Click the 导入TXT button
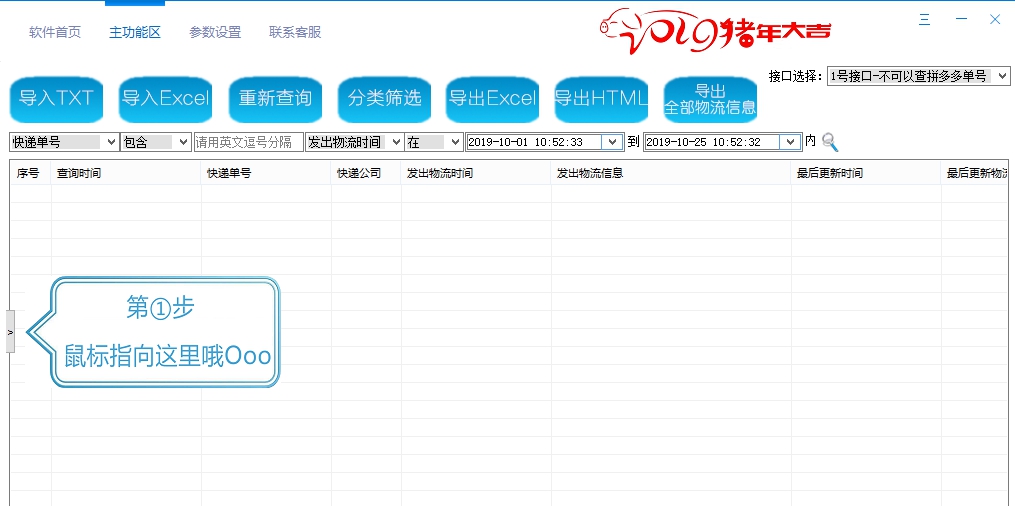 (x=56, y=99)
